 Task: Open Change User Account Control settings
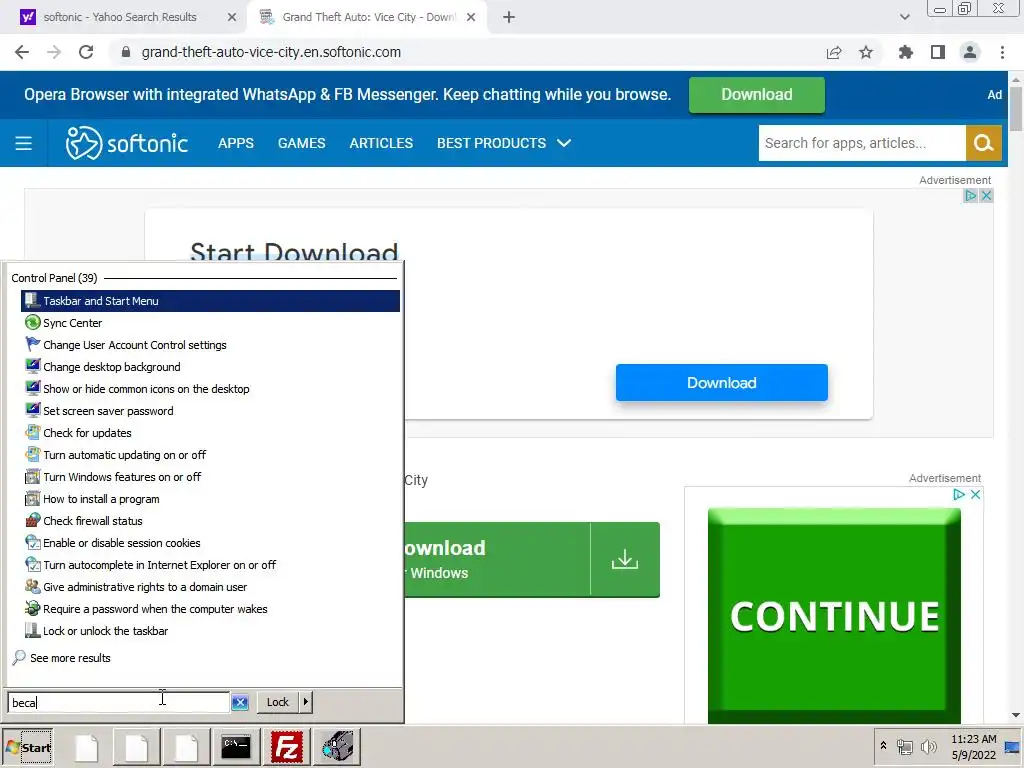click(210, 345)
